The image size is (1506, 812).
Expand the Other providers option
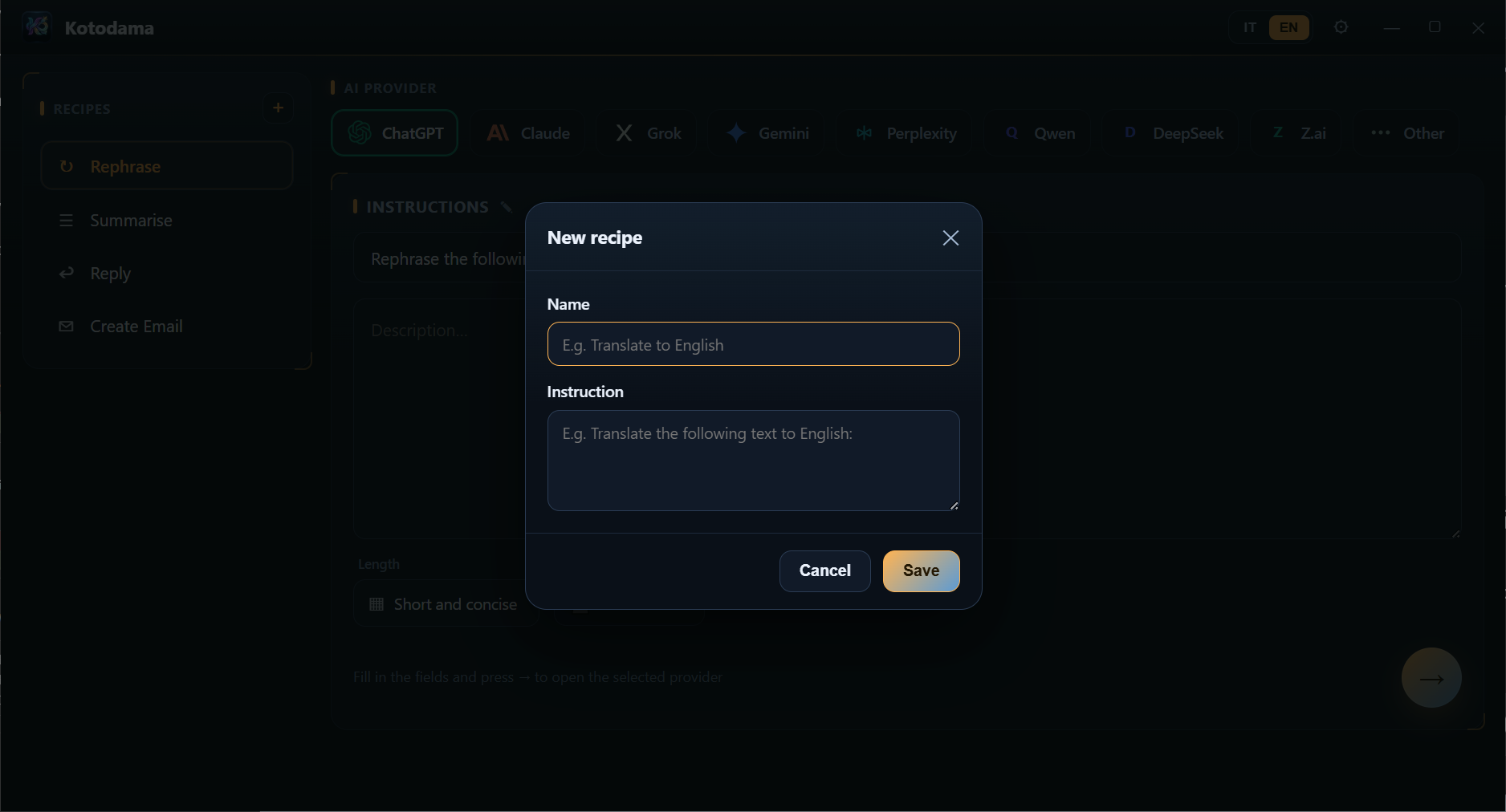[1407, 133]
